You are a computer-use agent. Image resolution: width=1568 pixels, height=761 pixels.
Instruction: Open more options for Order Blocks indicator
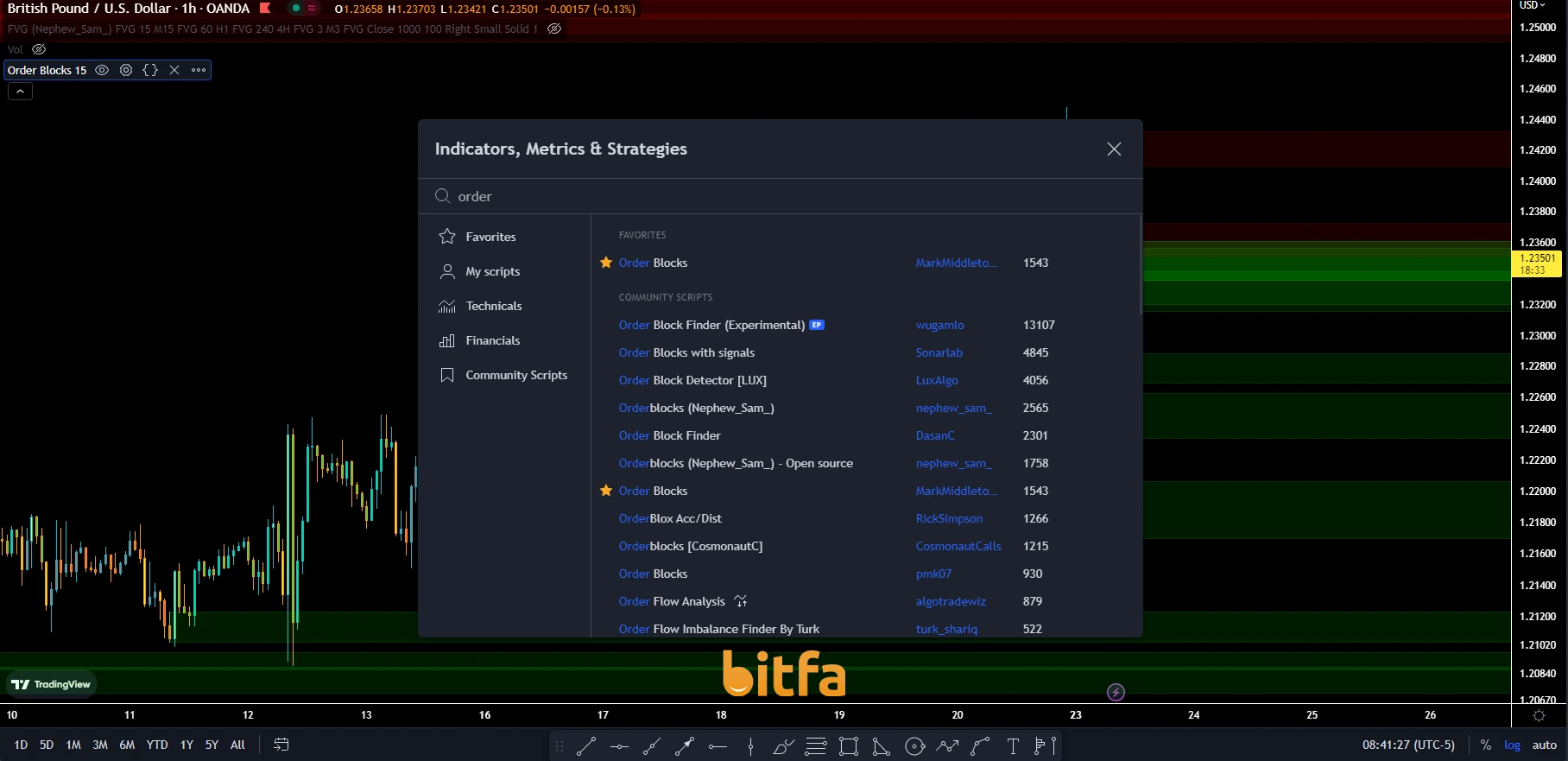click(199, 70)
